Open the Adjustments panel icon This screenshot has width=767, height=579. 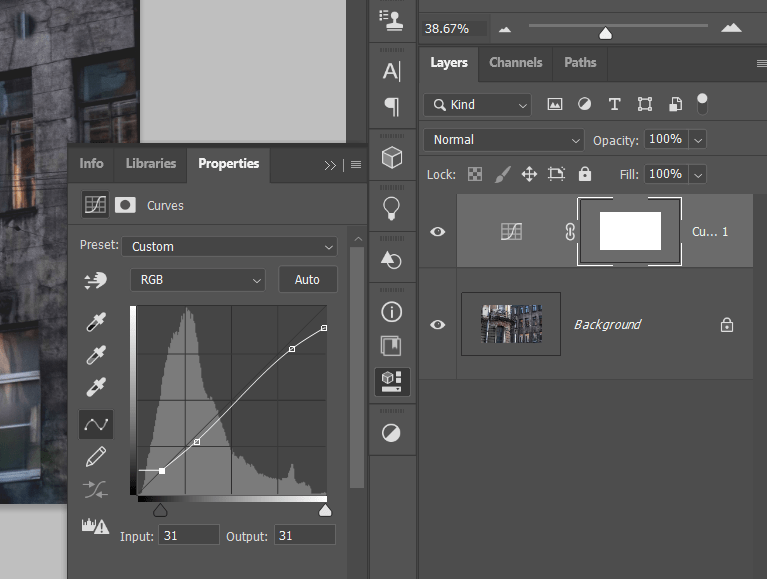(x=391, y=433)
